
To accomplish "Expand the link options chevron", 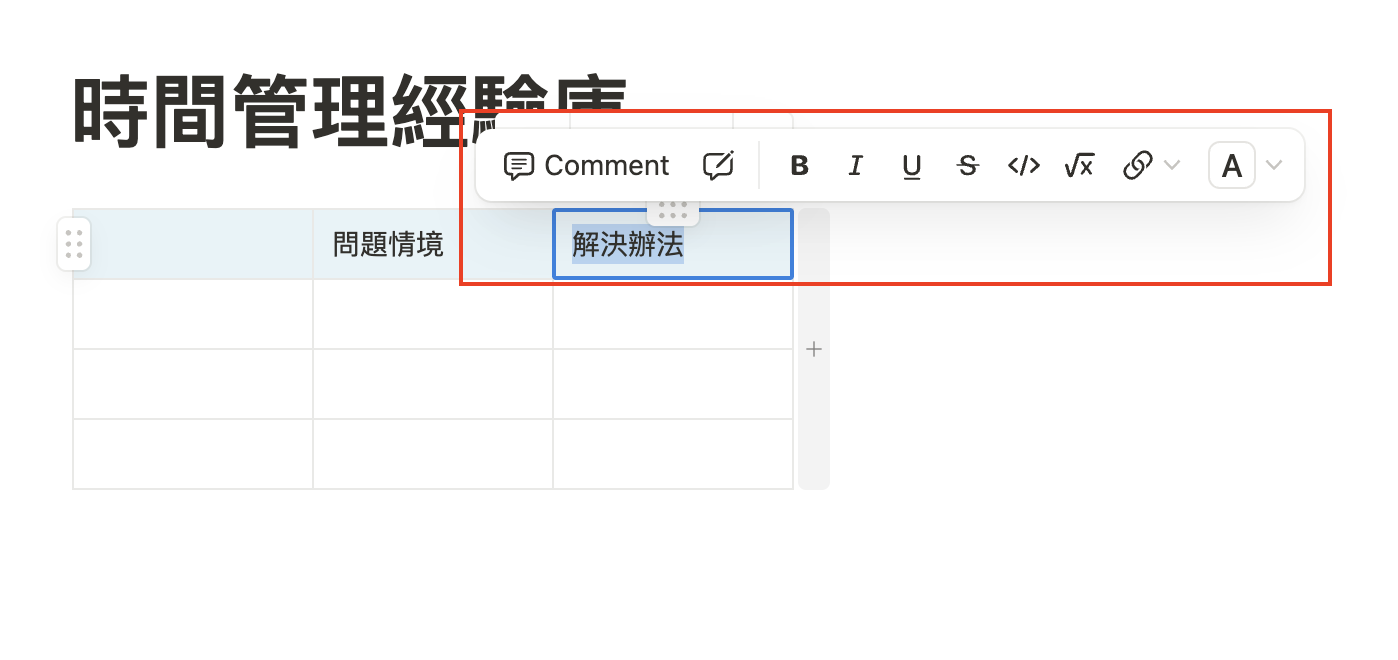I will click(x=1172, y=166).
